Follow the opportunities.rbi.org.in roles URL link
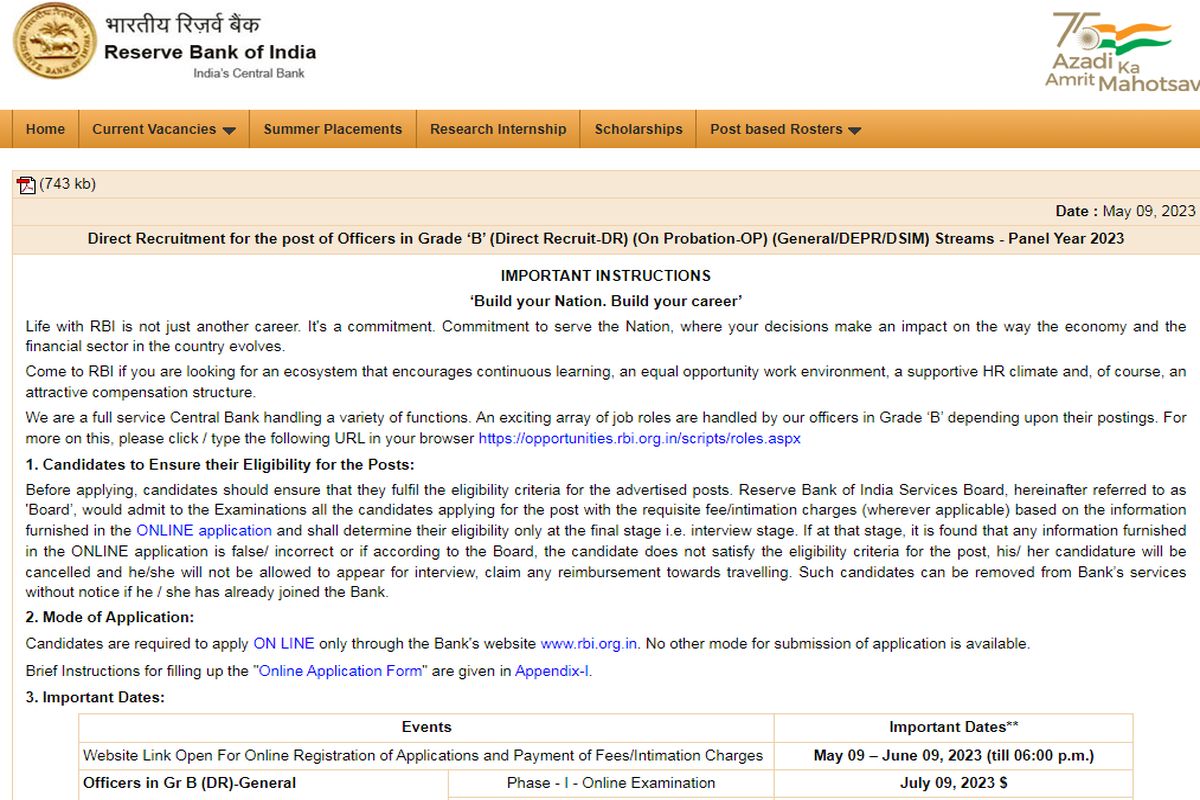The width and height of the screenshot is (1200, 800). tap(639, 438)
